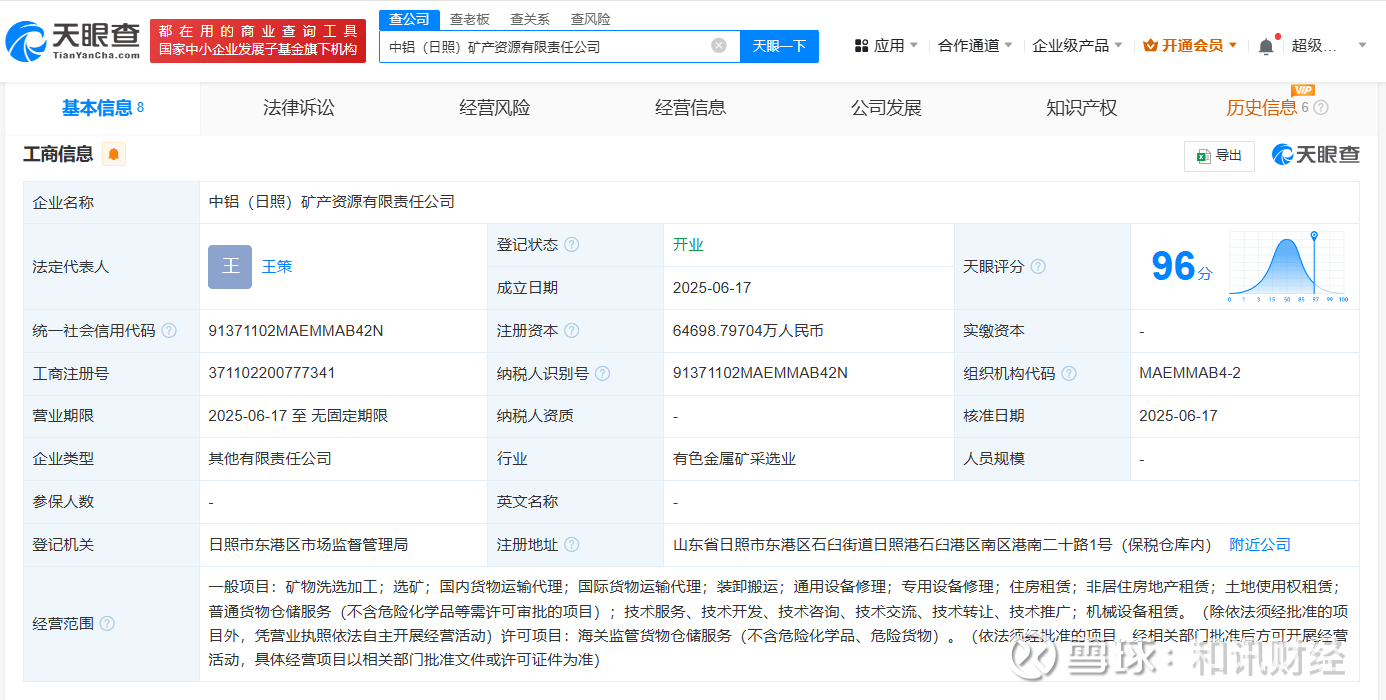Screen dimensions: 1386x700
Task: Click help icon beside 经营范围
Action: pyautogui.click(x=107, y=624)
